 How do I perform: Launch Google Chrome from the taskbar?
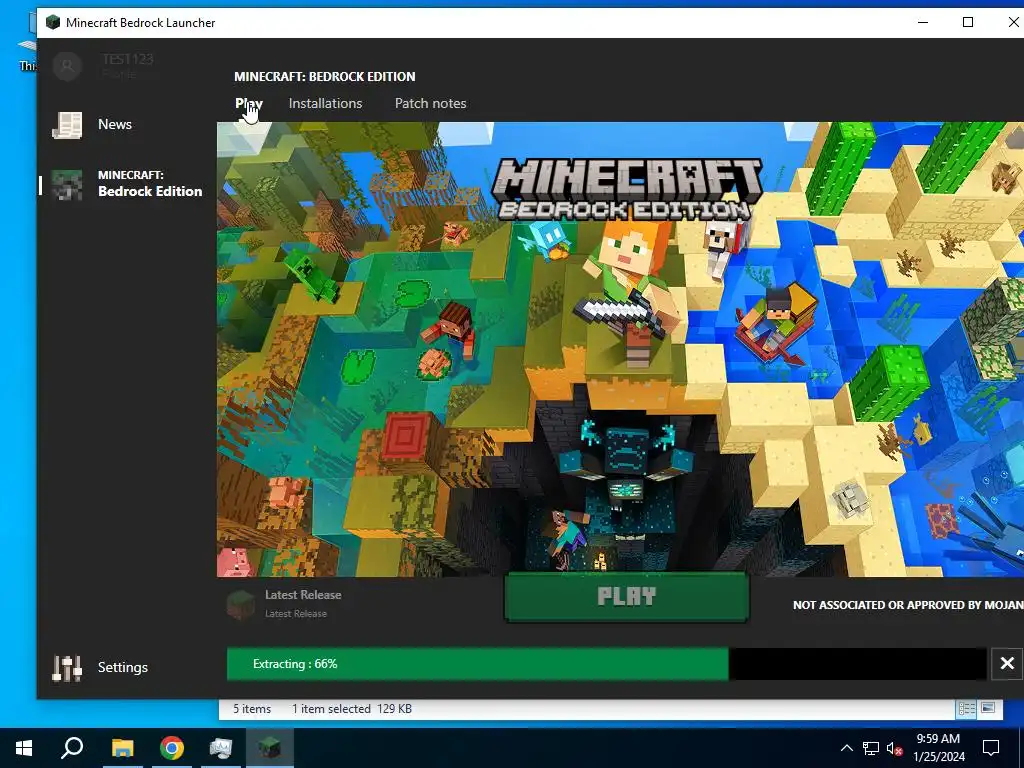pos(172,748)
